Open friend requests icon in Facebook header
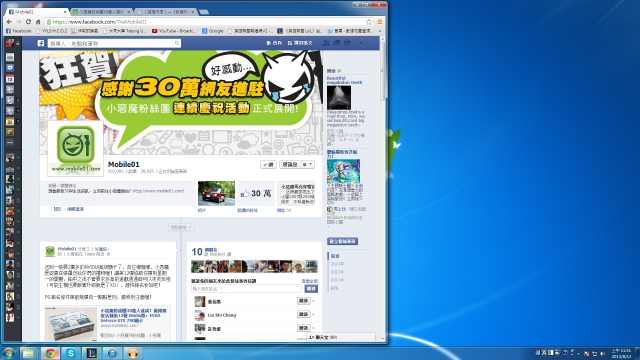The image size is (640, 360). pos(326,43)
